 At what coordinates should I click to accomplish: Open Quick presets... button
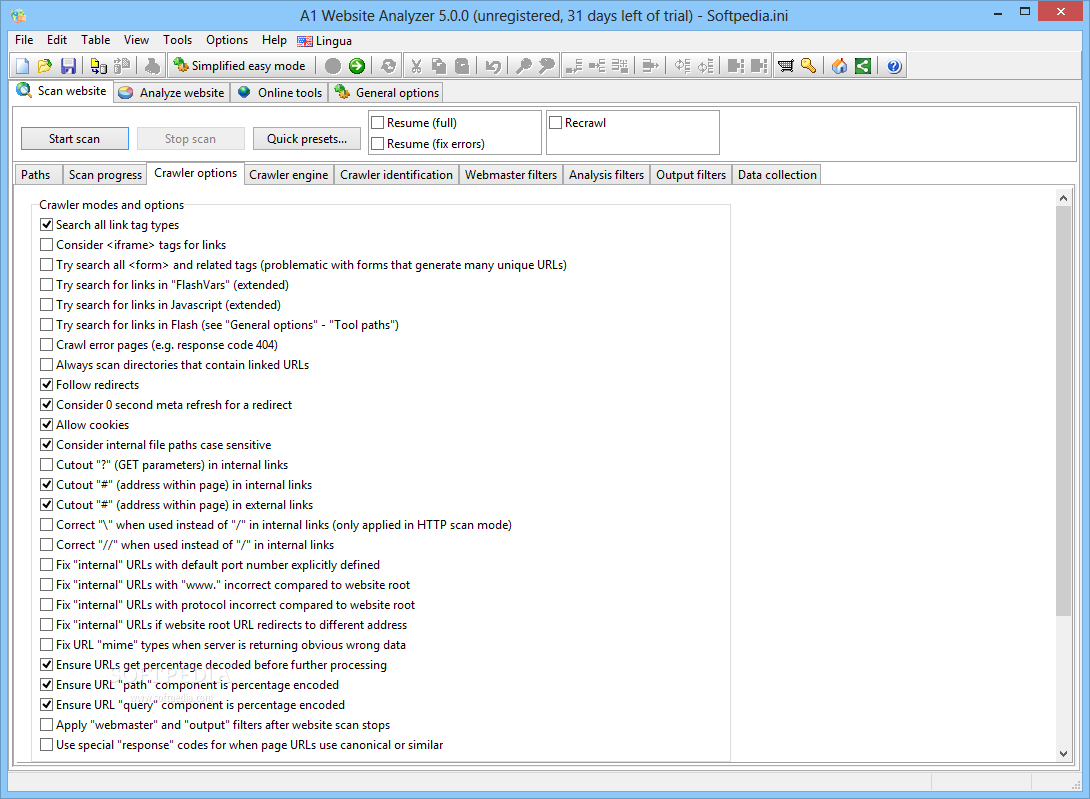307,138
